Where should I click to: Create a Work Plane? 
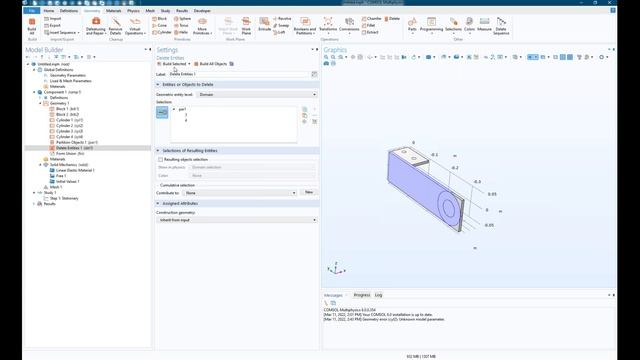pyautogui.click(x=246, y=26)
